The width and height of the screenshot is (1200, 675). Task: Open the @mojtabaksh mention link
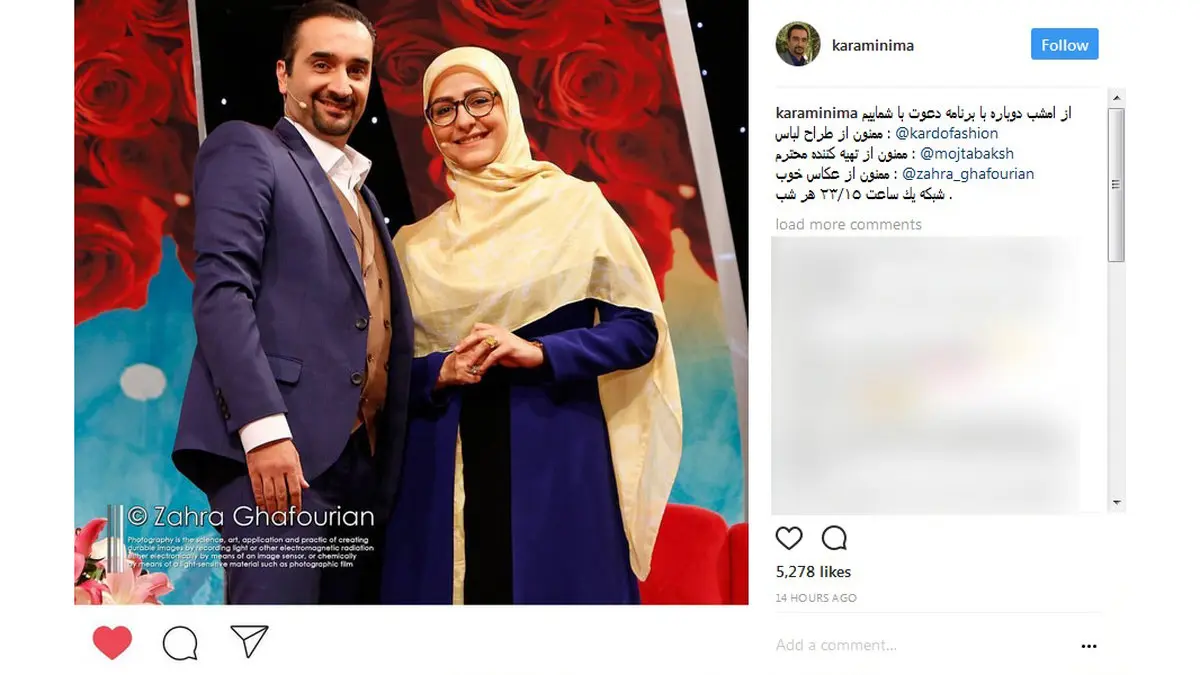pos(966,153)
